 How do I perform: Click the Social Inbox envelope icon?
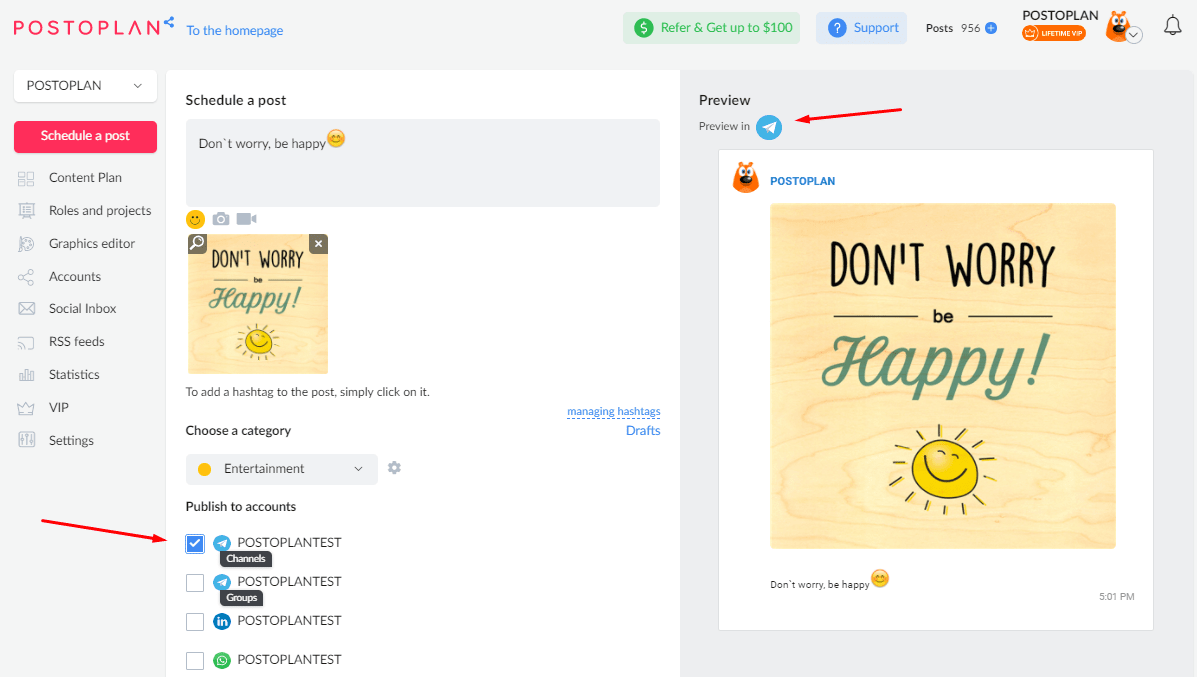tap(26, 308)
